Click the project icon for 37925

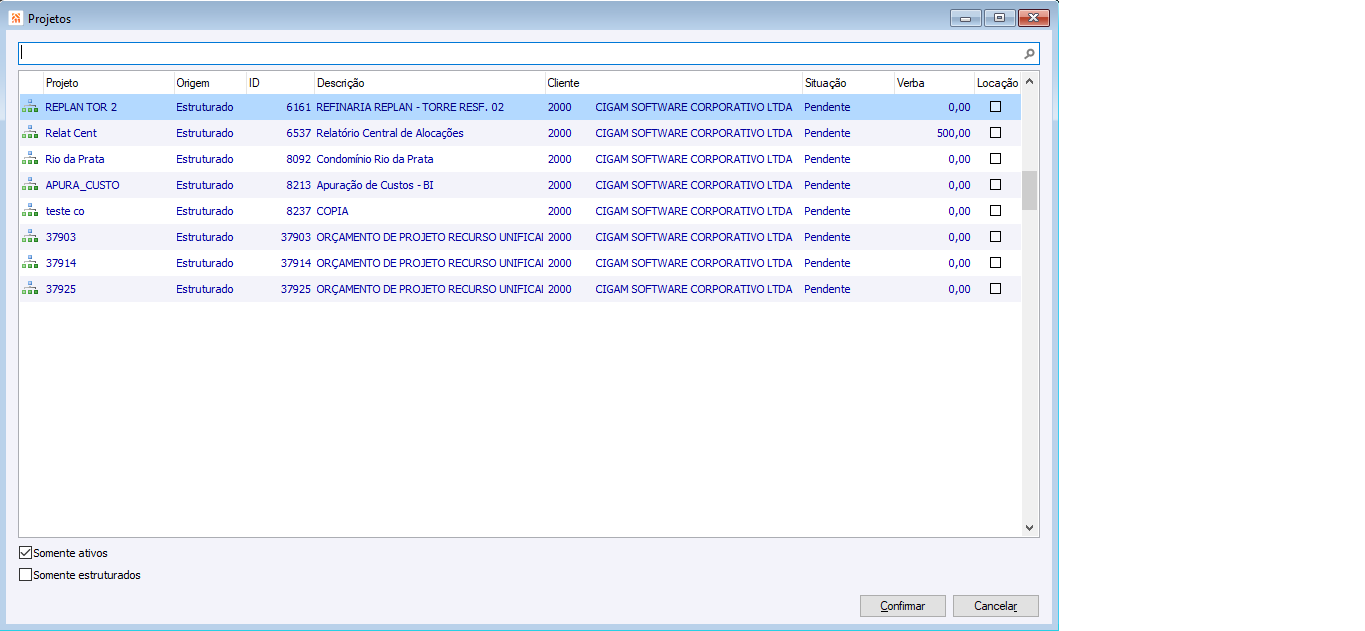point(30,289)
